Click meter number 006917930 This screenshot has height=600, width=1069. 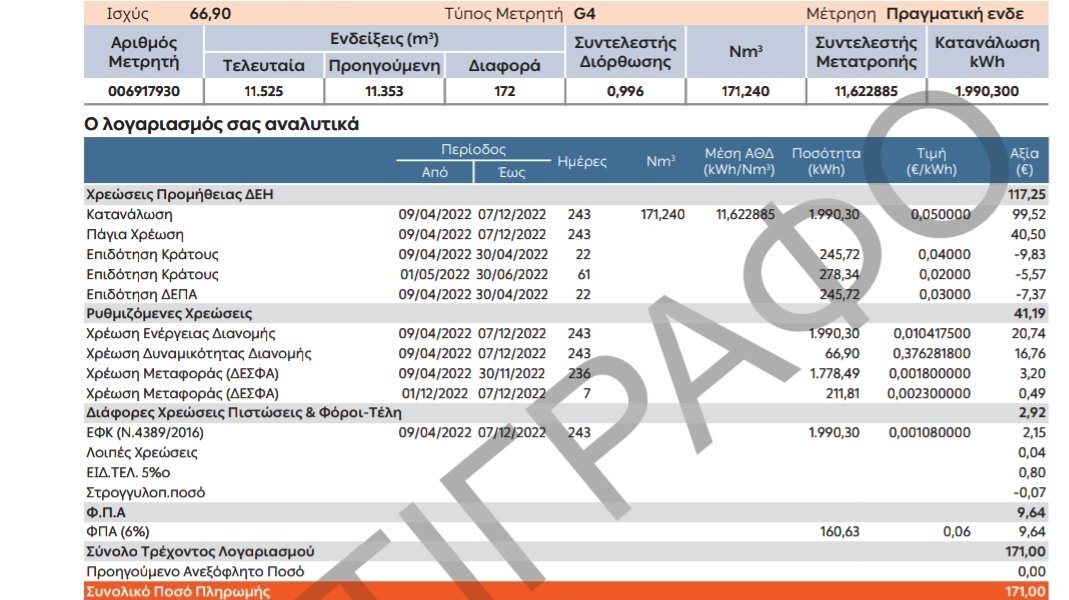[x=144, y=91]
